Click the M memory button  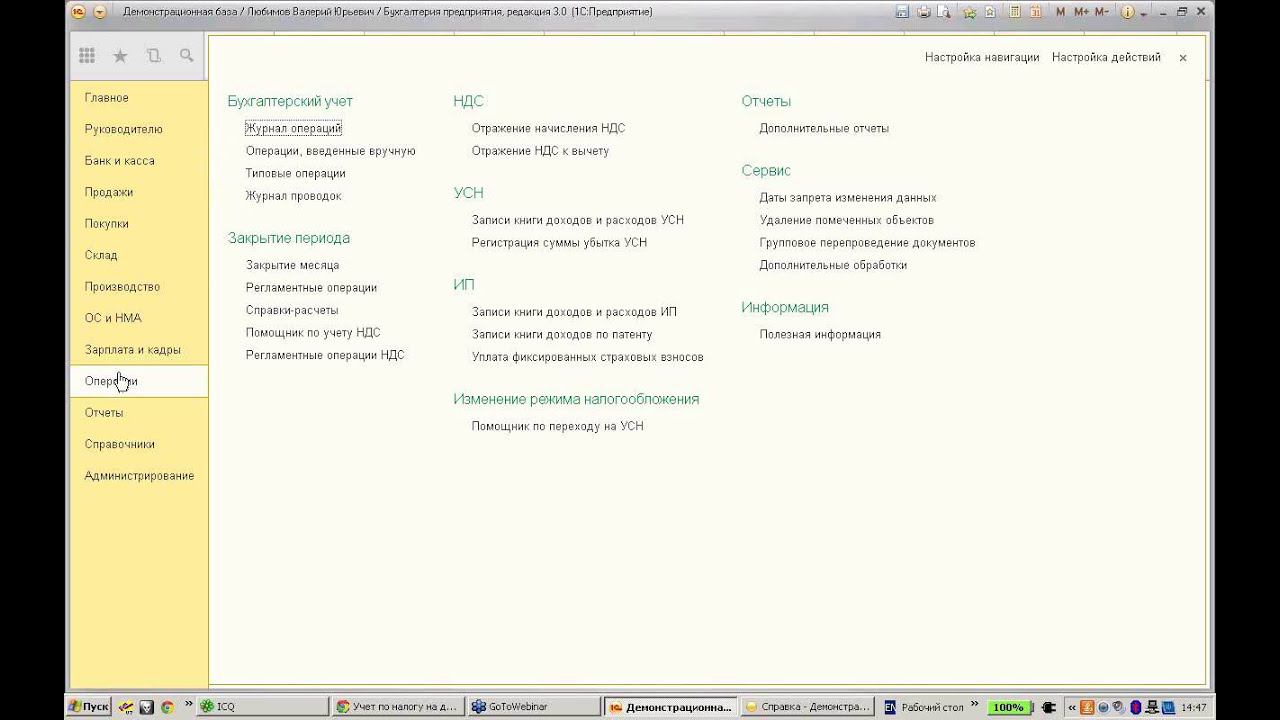tap(1061, 12)
